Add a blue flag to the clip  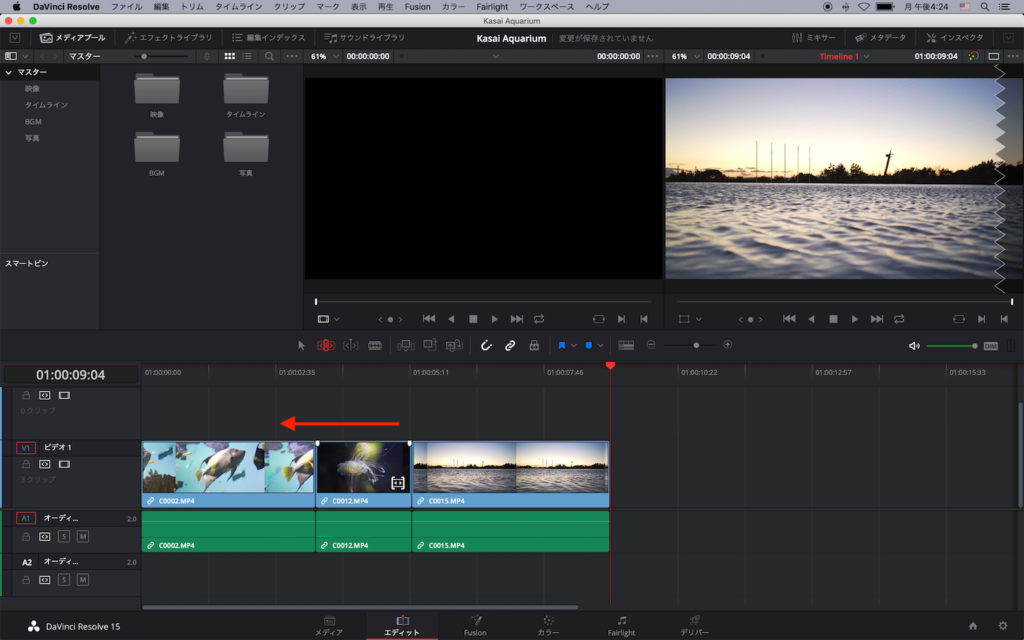coord(562,345)
